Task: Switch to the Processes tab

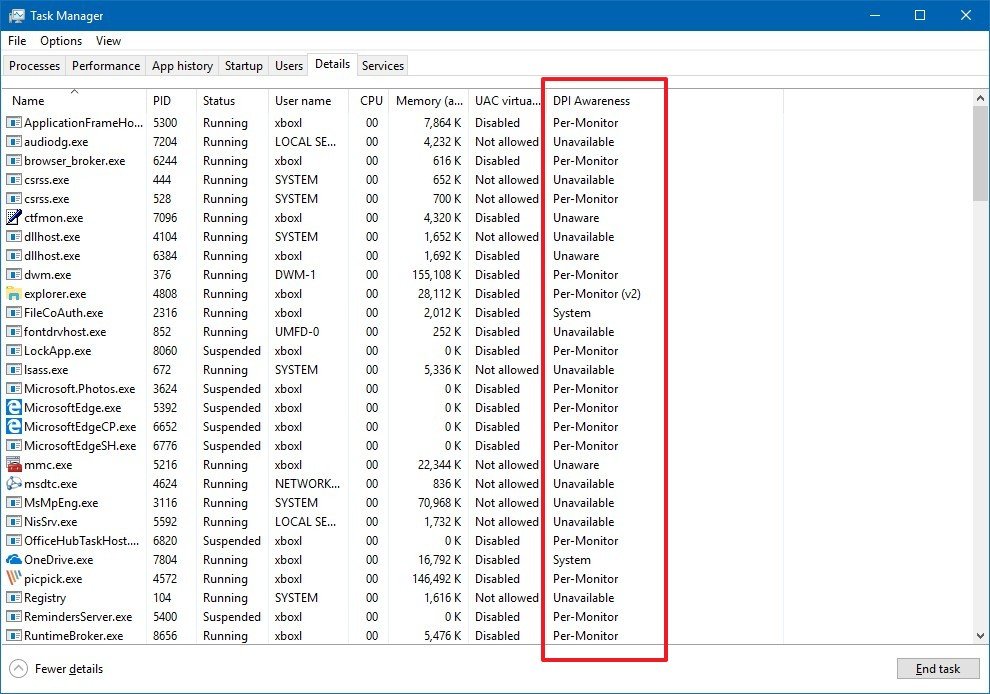Action: click(x=34, y=66)
